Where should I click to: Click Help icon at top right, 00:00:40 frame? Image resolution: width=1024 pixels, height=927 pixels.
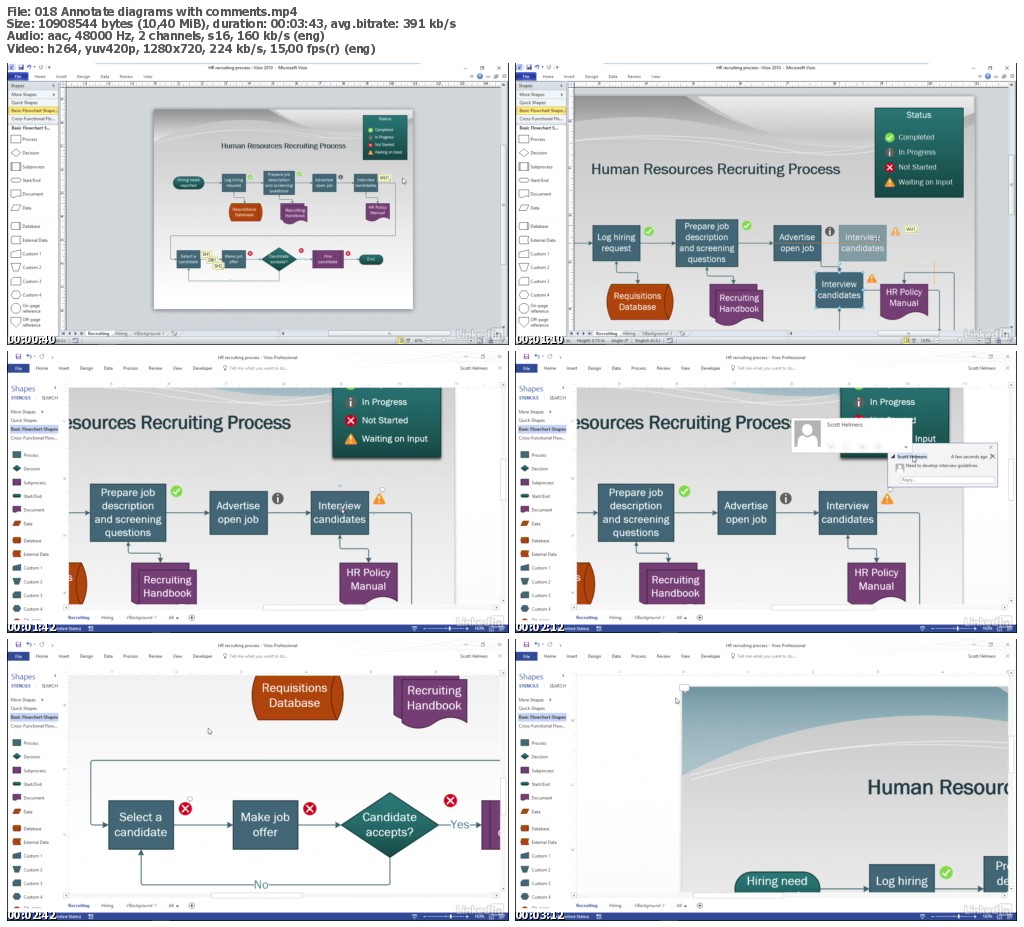(479, 76)
